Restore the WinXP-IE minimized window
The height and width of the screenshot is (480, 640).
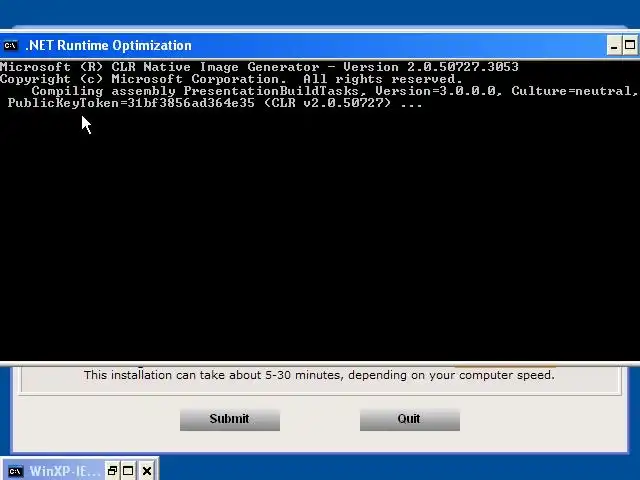pos(112,471)
